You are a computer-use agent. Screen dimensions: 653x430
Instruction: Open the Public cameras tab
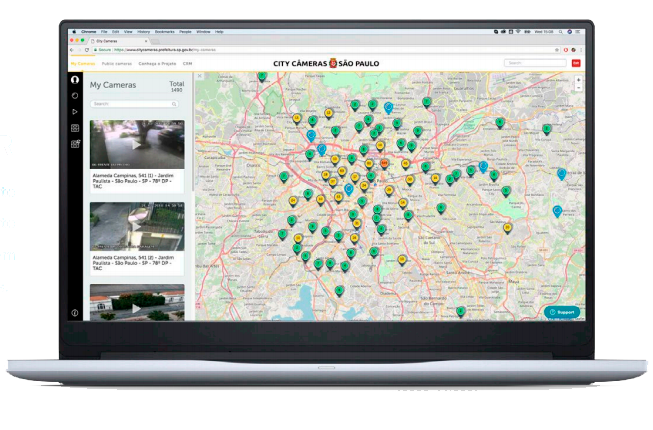117,63
